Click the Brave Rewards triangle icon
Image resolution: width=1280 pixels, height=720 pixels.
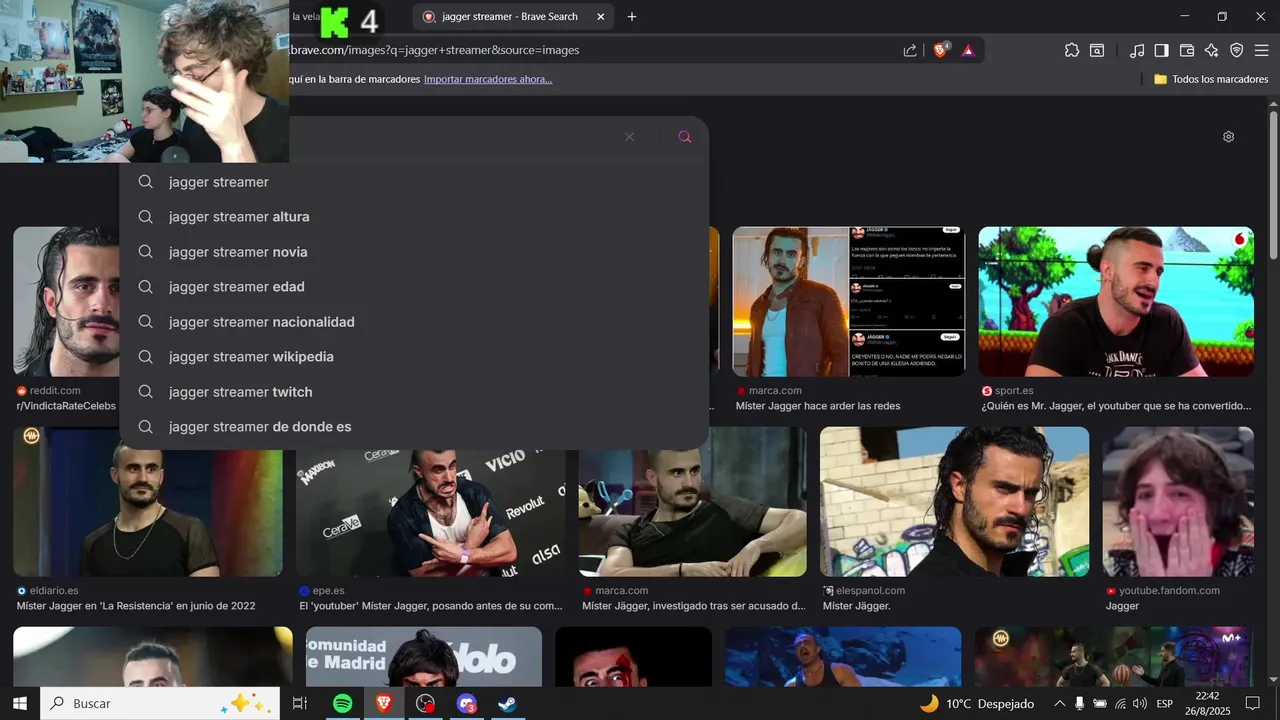pos(968,50)
